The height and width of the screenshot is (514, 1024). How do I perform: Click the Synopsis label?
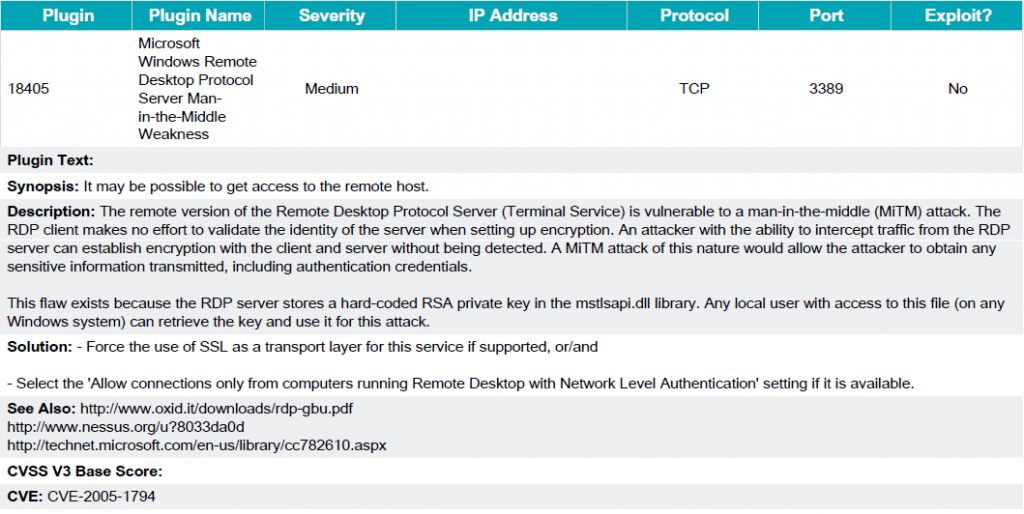(43, 187)
